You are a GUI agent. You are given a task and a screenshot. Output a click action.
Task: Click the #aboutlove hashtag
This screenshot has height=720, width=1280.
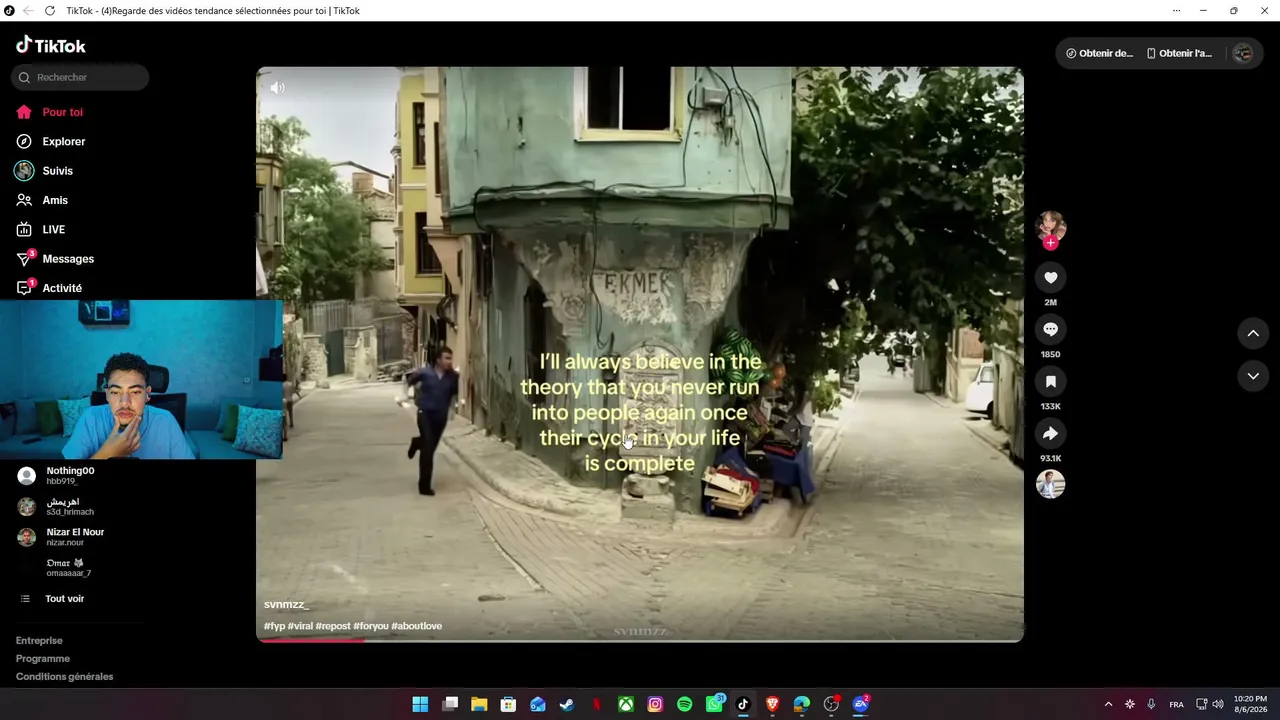[x=417, y=626]
